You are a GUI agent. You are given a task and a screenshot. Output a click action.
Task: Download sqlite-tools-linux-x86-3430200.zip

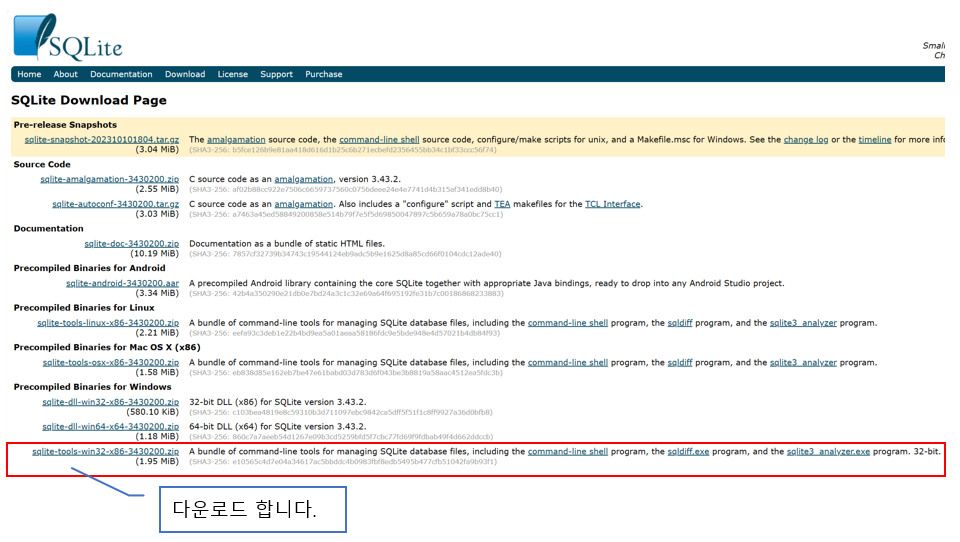108,323
